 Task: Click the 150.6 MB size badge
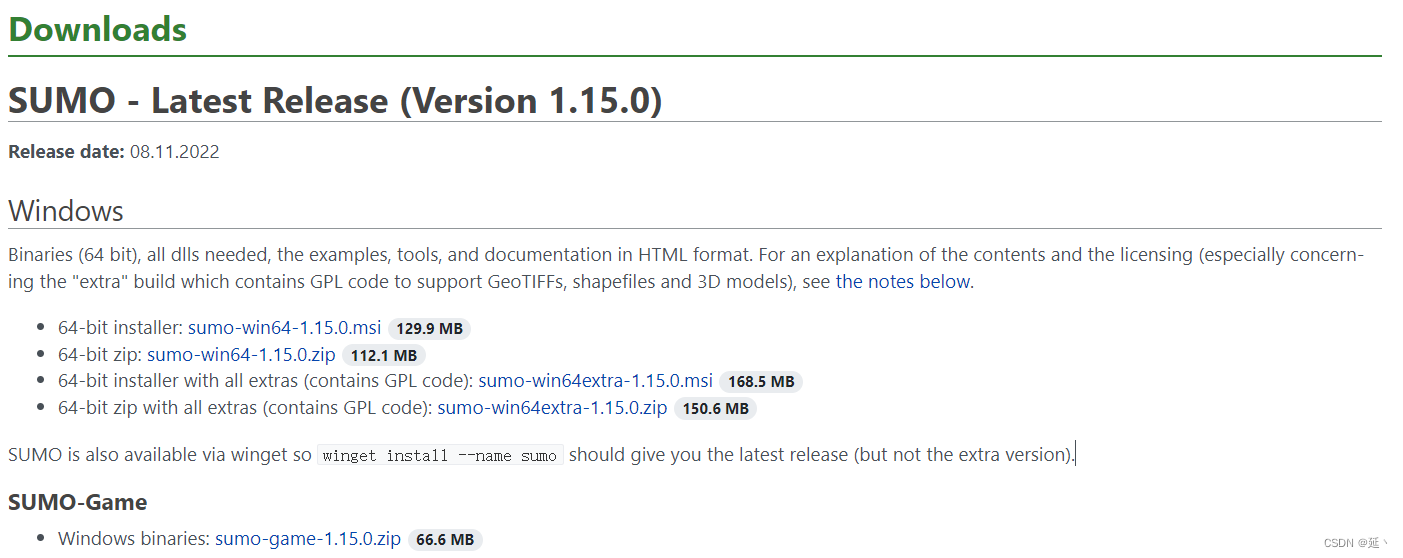point(715,408)
